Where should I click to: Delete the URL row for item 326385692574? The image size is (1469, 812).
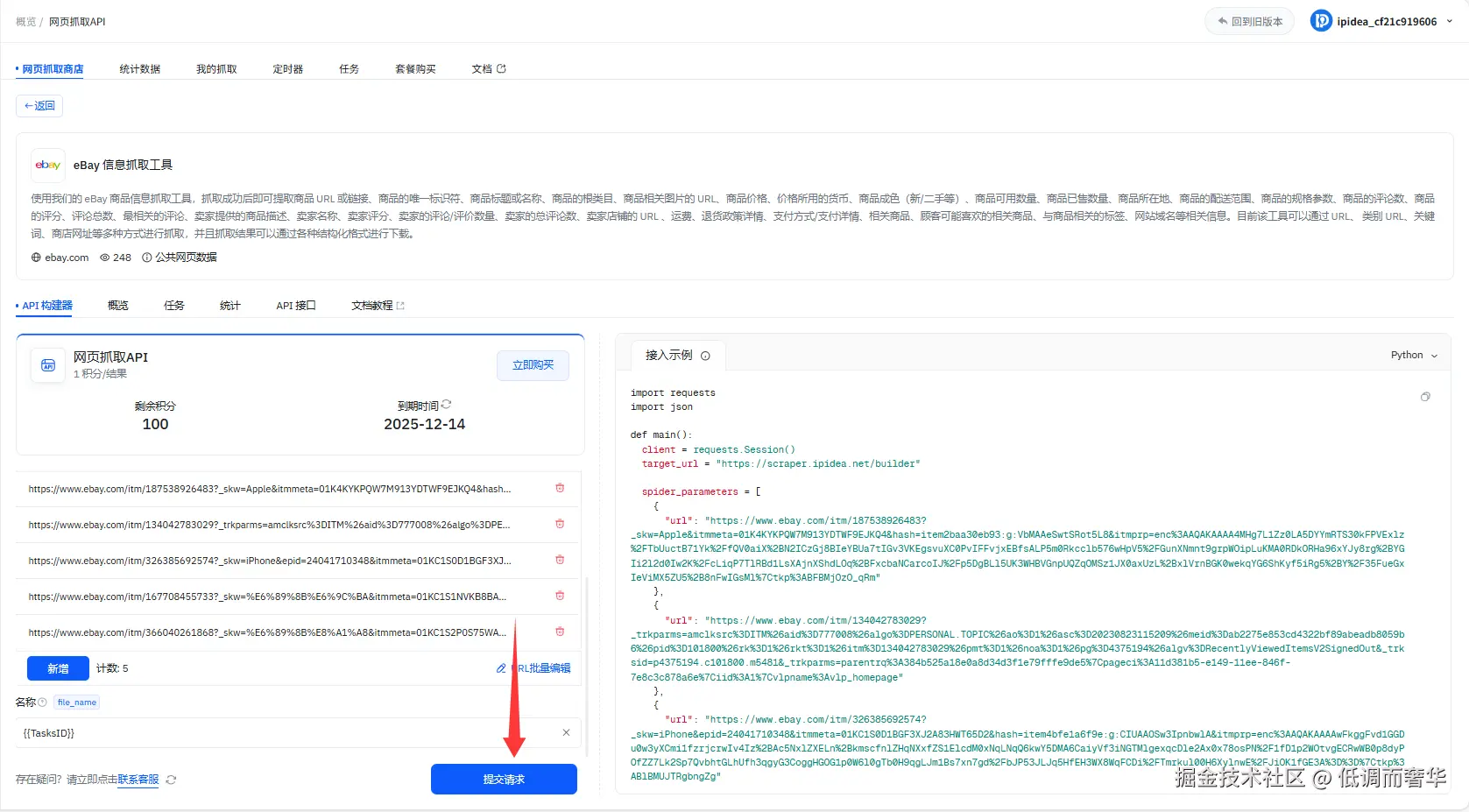click(x=560, y=561)
